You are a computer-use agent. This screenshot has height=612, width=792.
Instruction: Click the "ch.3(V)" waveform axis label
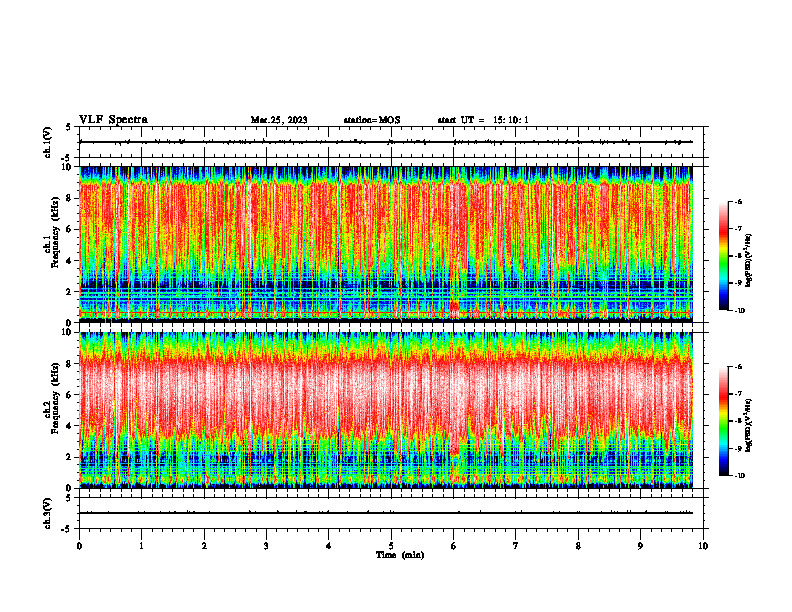pyautogui.click(x=48, y=513)
